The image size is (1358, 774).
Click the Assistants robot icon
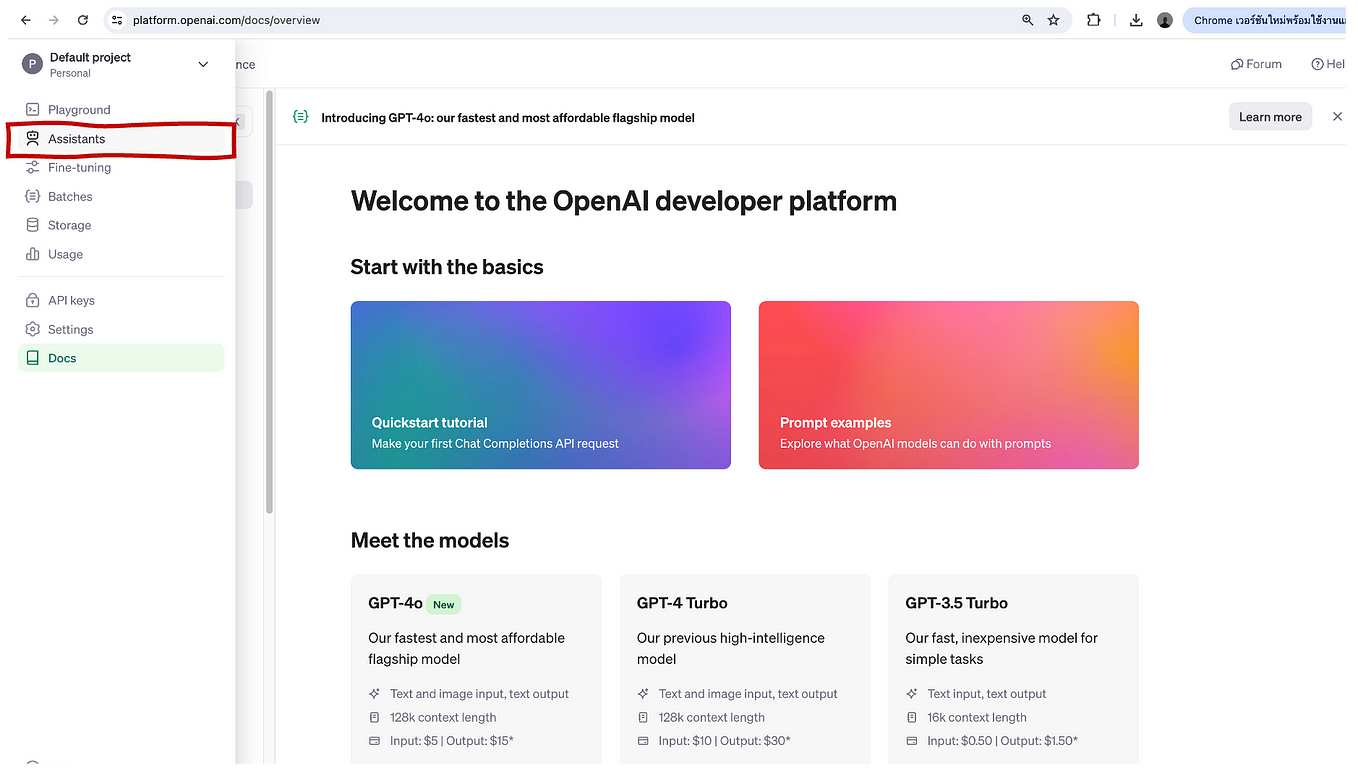coord(33,139)
